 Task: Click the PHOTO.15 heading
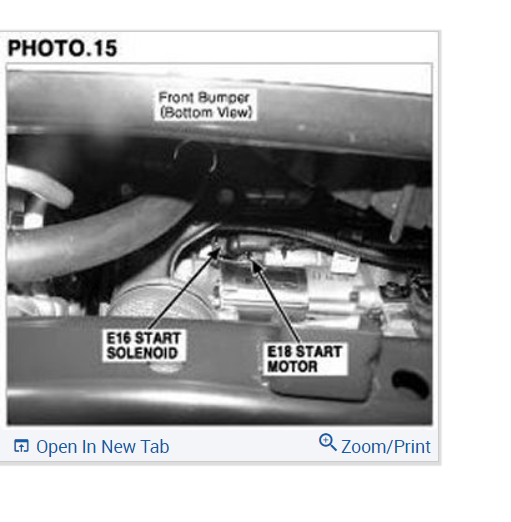click(x=62, y=48)
